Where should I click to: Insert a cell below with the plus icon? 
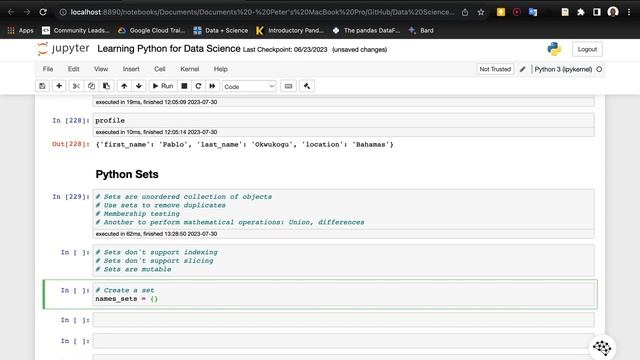(59, 86)
